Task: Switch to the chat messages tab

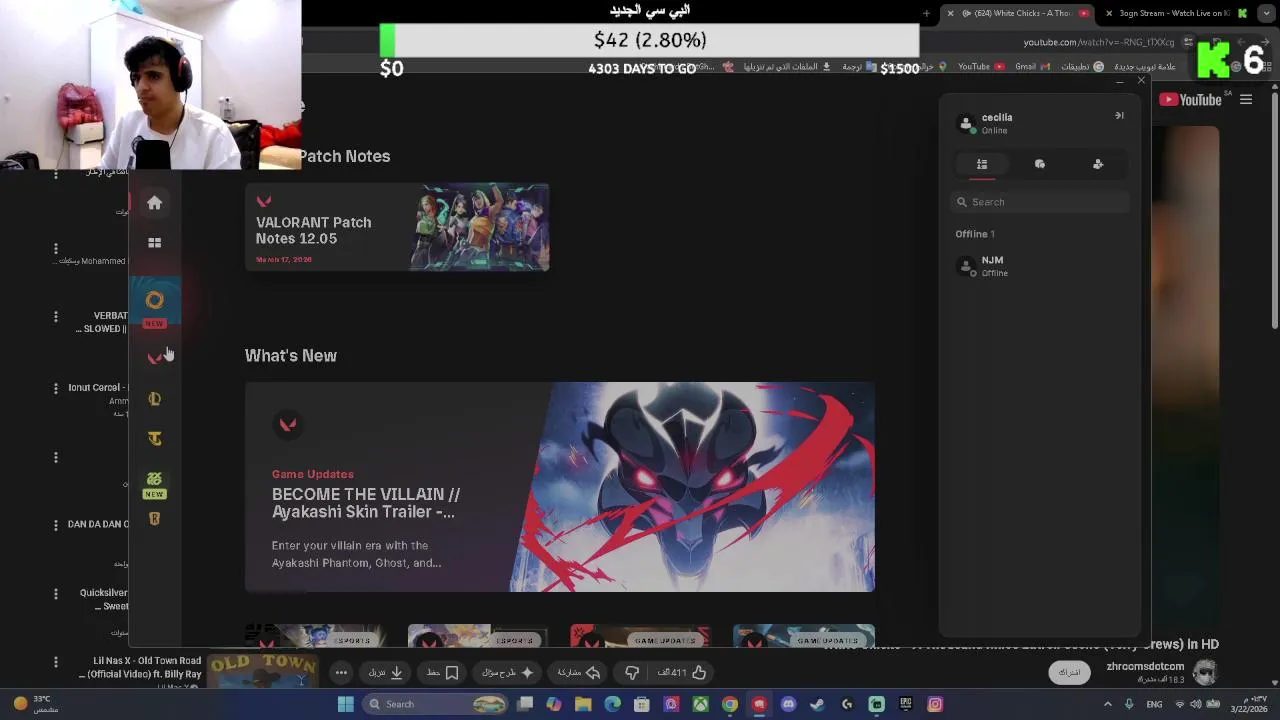Action: [1040, 164]
